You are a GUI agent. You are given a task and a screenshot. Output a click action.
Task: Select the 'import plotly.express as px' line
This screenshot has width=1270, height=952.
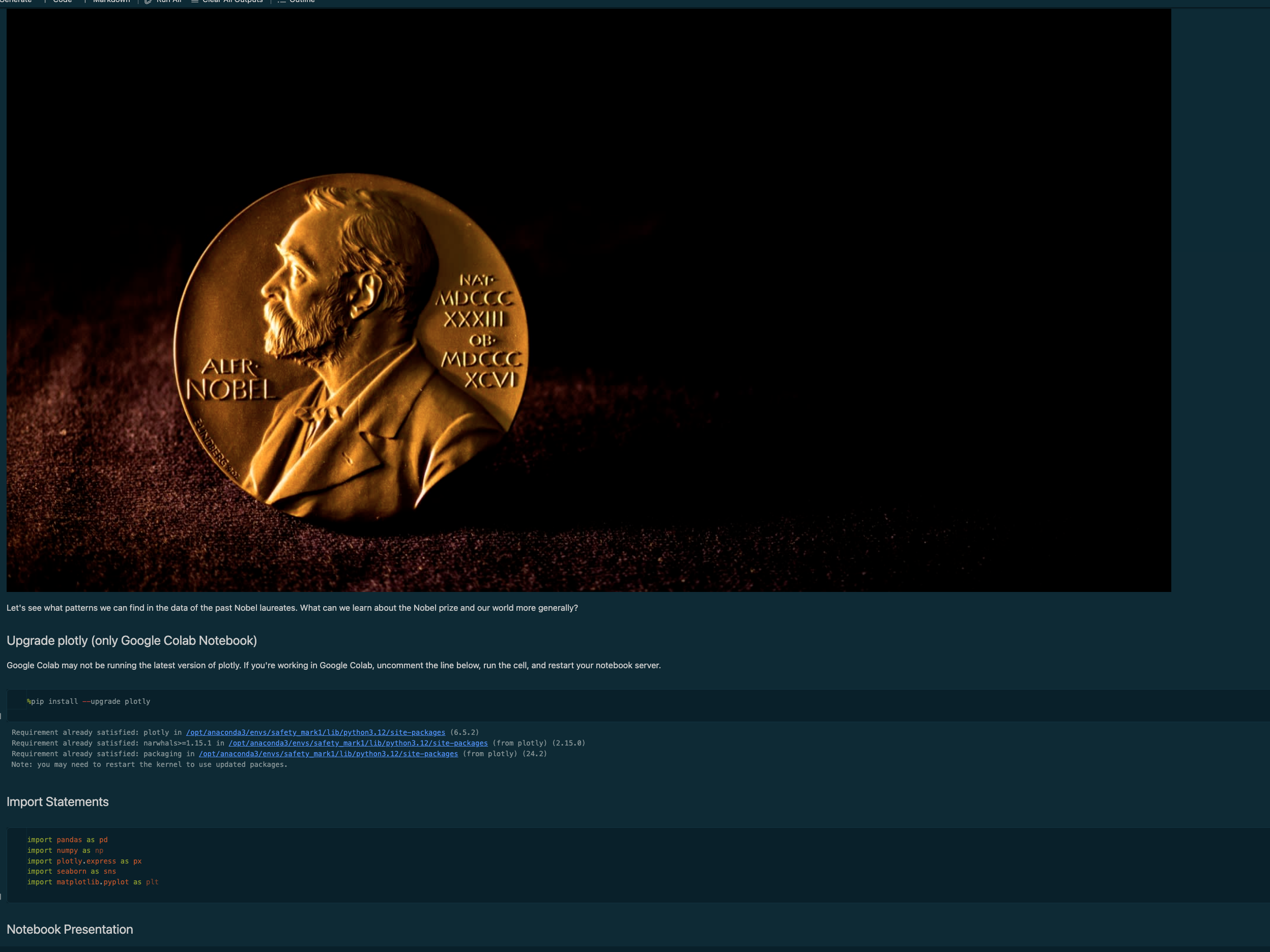pos(84,861)
